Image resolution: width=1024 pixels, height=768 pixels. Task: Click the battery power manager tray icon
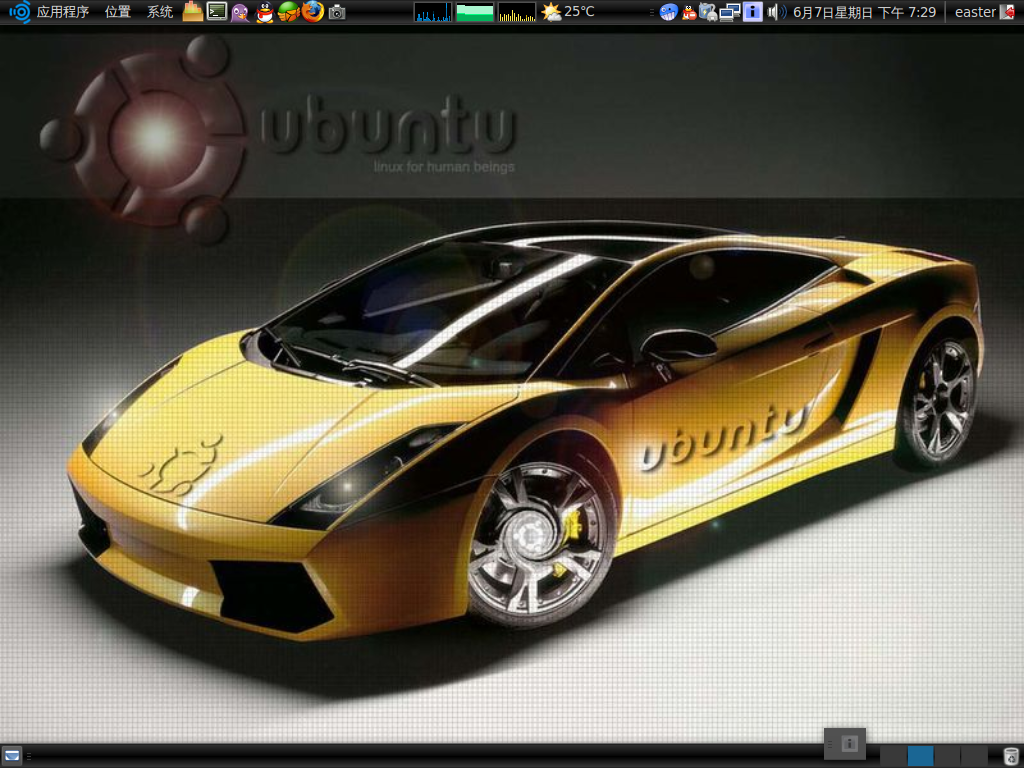[708, 12]
